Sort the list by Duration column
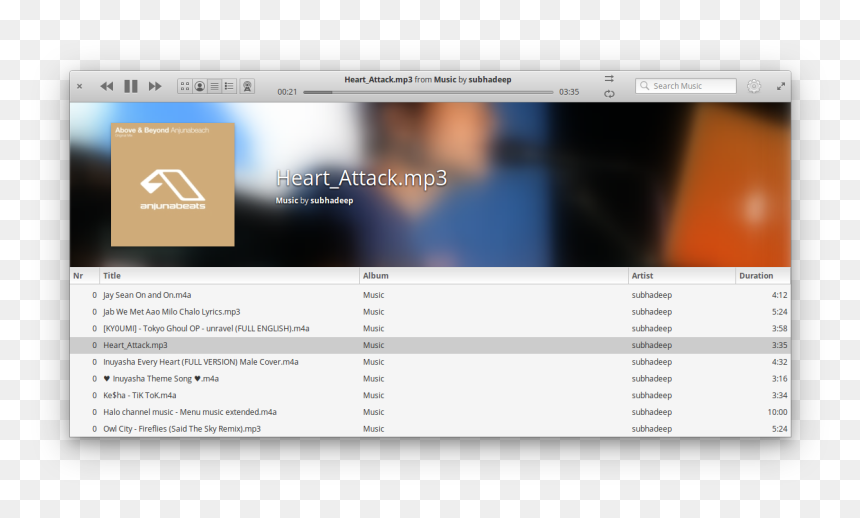860x518 pixels. tap(763, 275)
